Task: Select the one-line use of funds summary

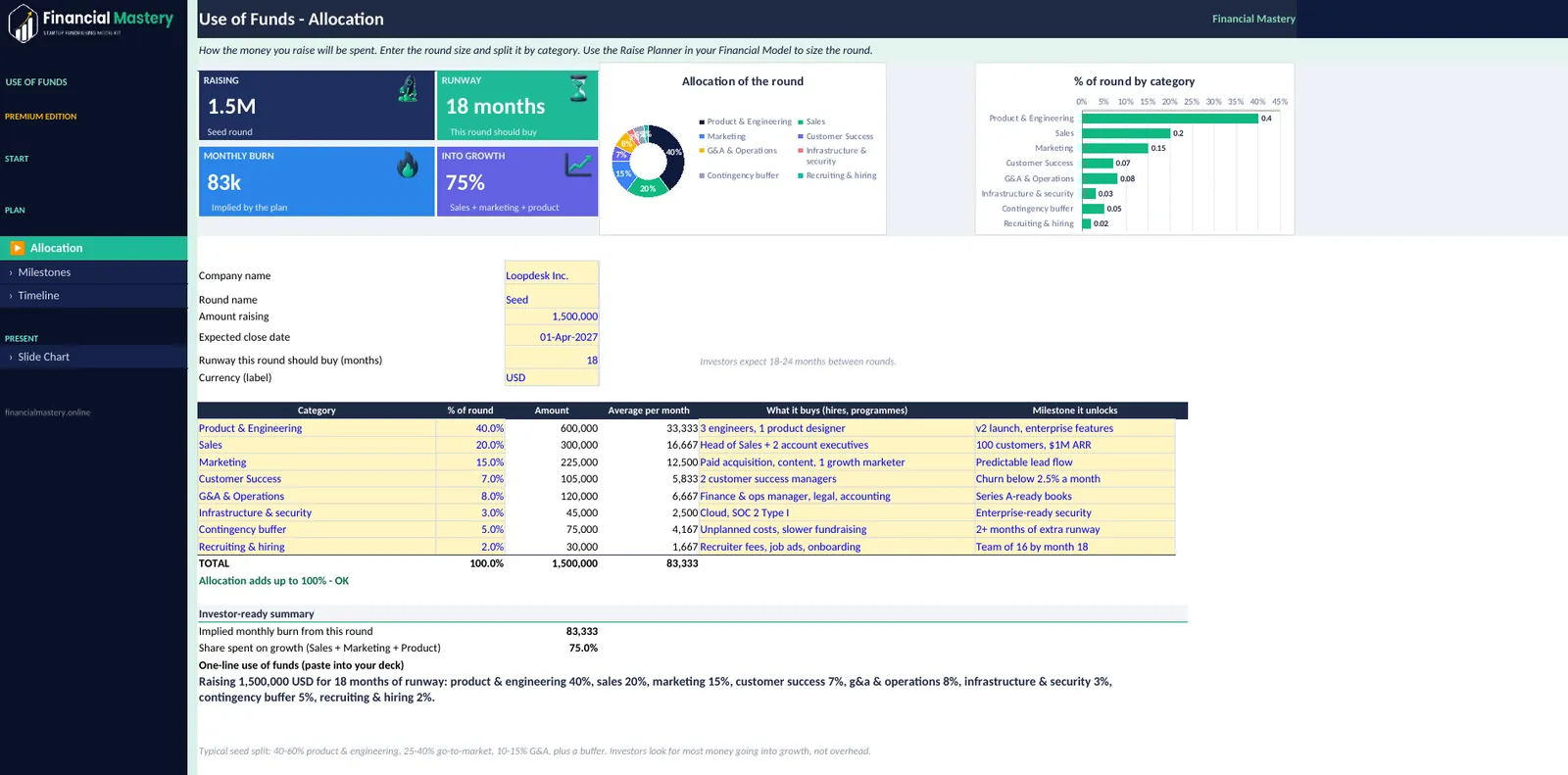Action: pyautogui.click(x=655, y=690)
